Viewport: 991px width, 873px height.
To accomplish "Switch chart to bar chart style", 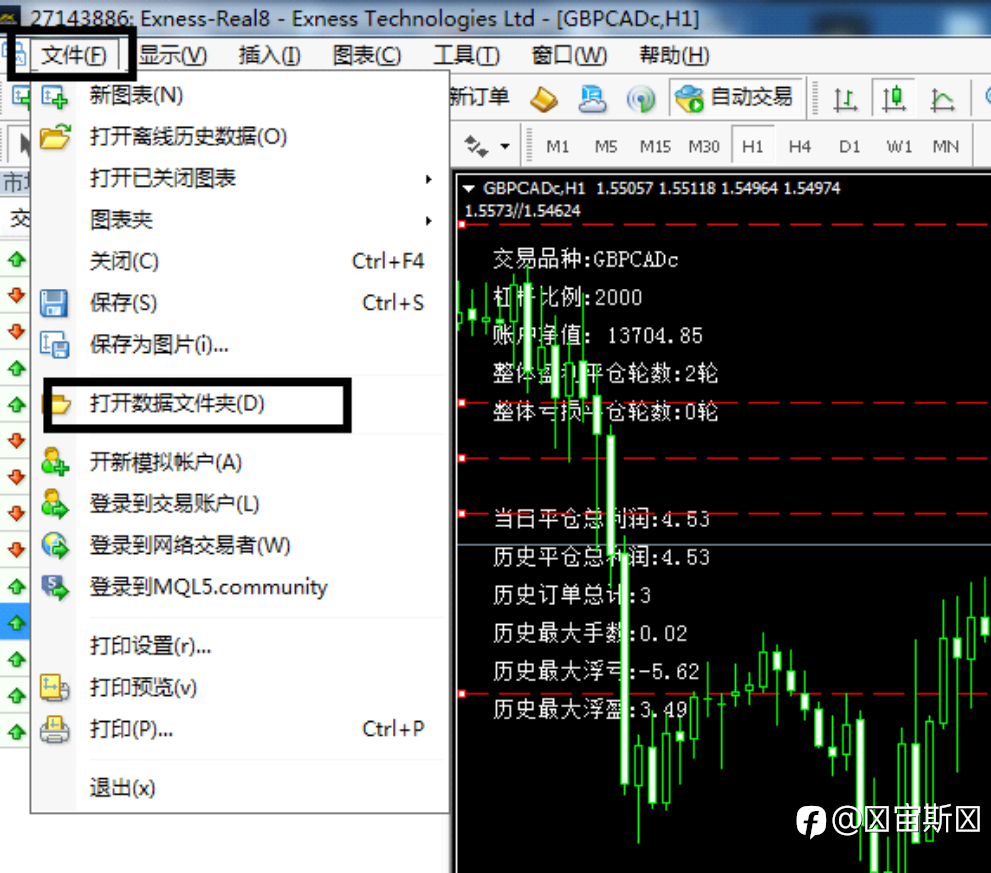I will click(845, 99).
